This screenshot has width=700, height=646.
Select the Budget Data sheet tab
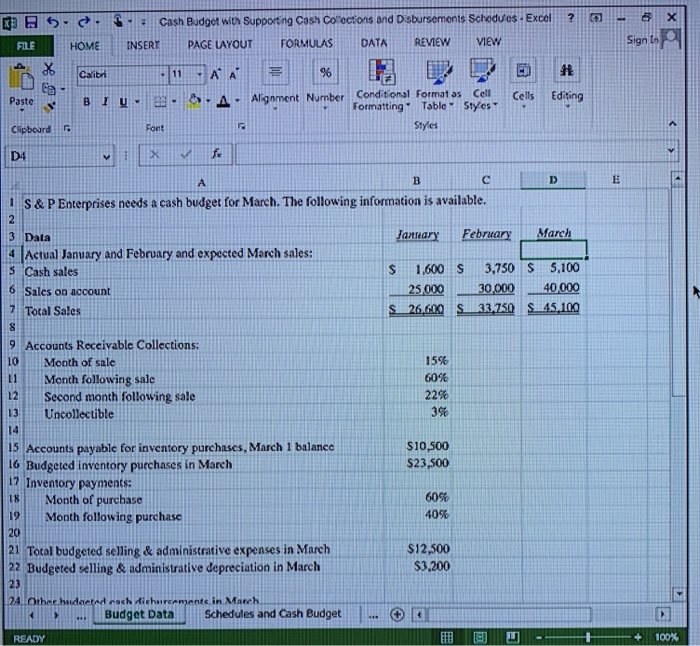tap(139, 615)
